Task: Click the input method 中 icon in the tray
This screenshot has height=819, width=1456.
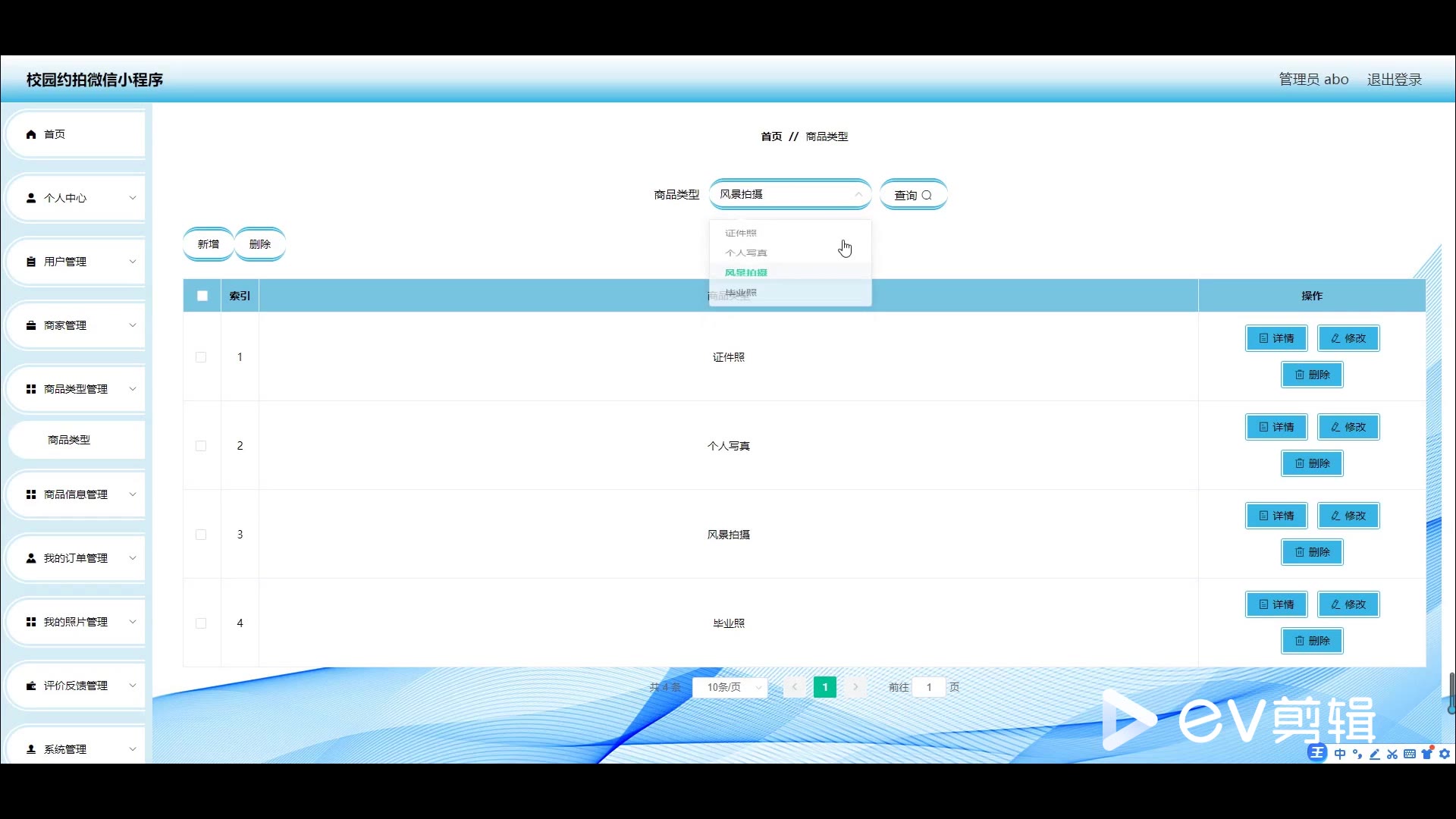Action: coord(1340,754)
